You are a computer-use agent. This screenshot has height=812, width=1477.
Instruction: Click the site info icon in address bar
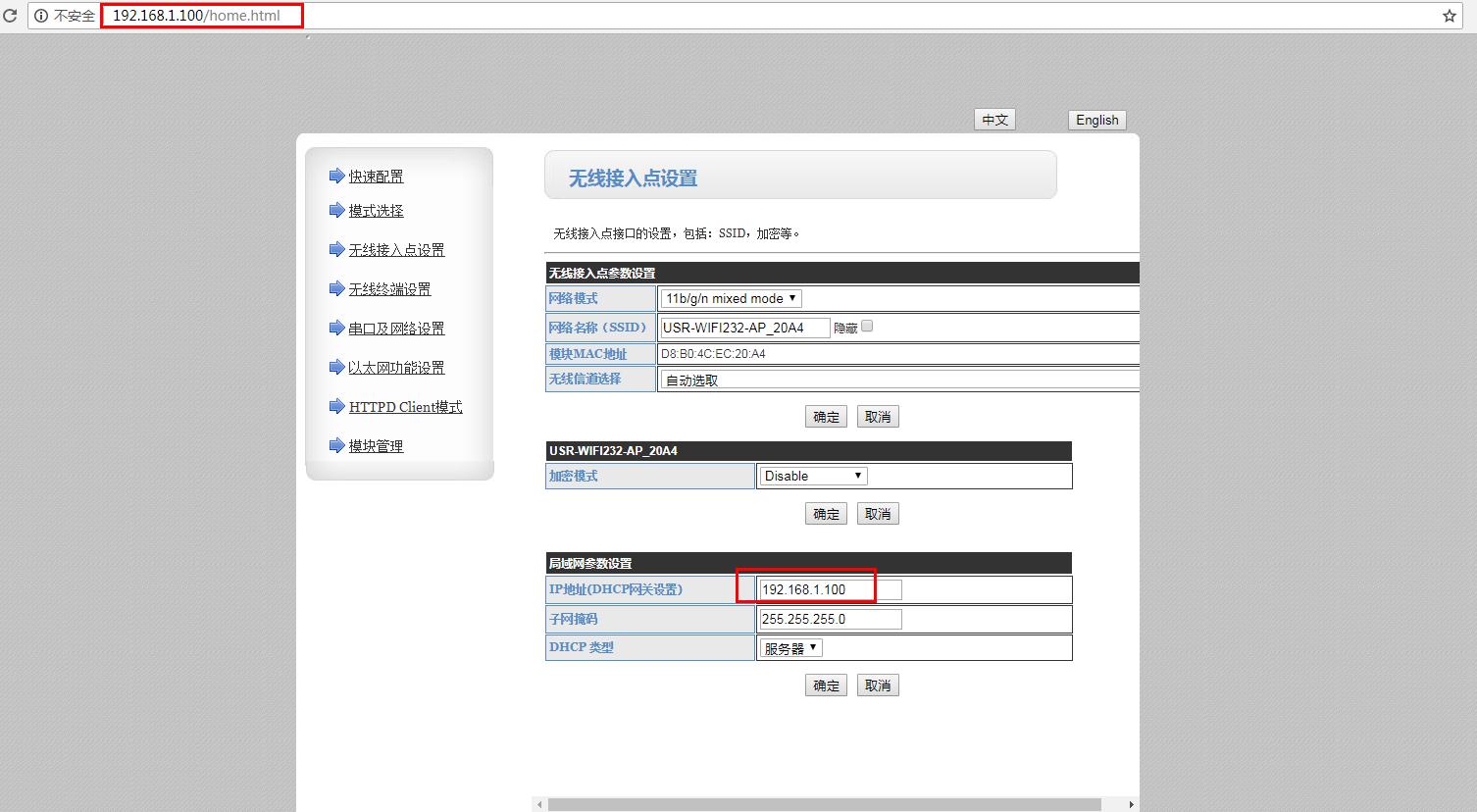pyautogui.click(x=41, y=16)
